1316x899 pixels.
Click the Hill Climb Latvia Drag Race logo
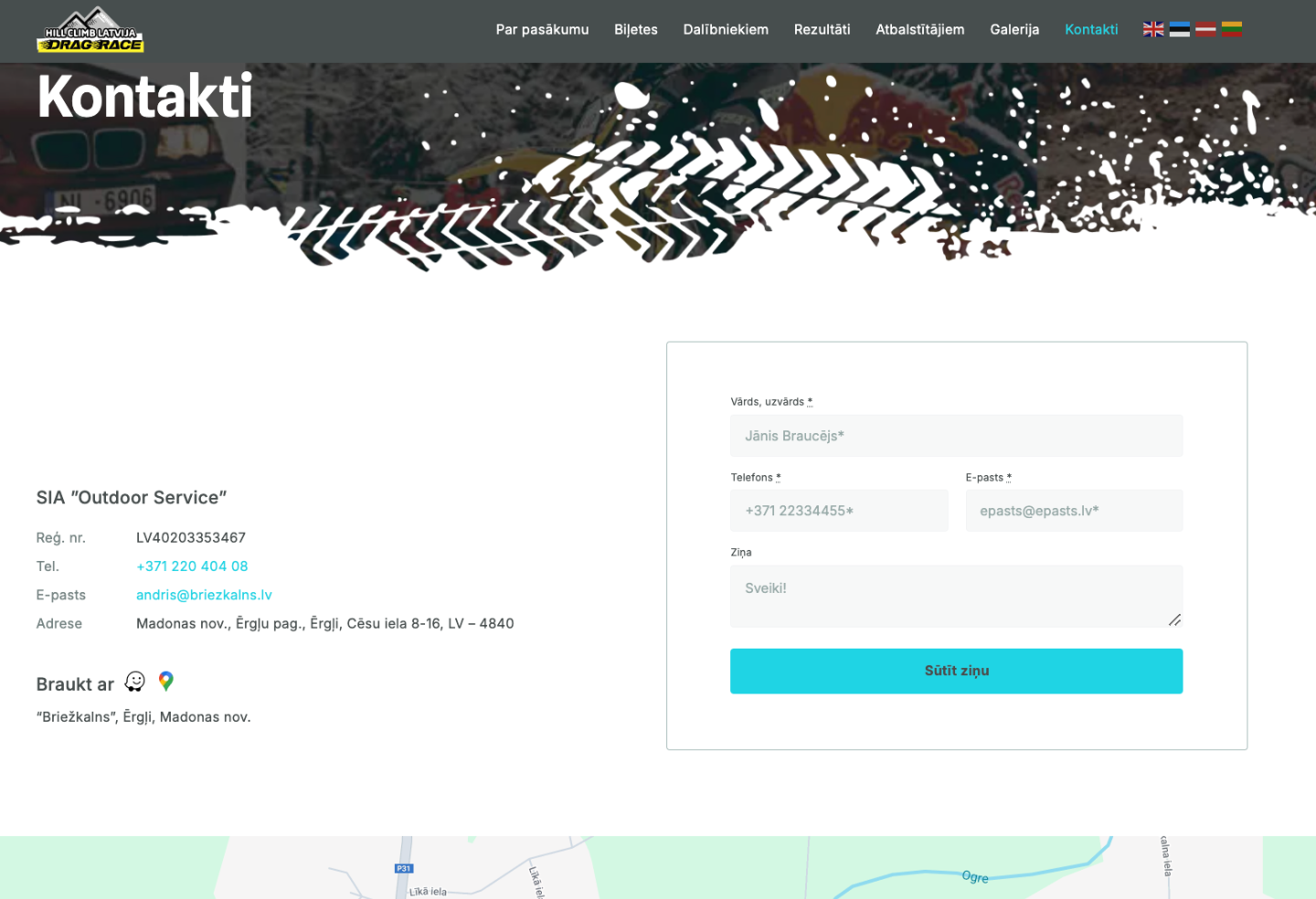point(90,31)
